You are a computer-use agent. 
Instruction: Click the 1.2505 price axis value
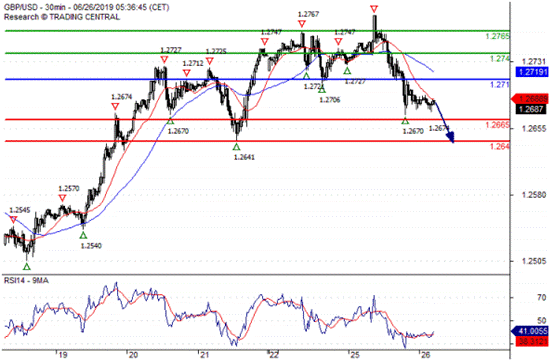pos(534,261)
